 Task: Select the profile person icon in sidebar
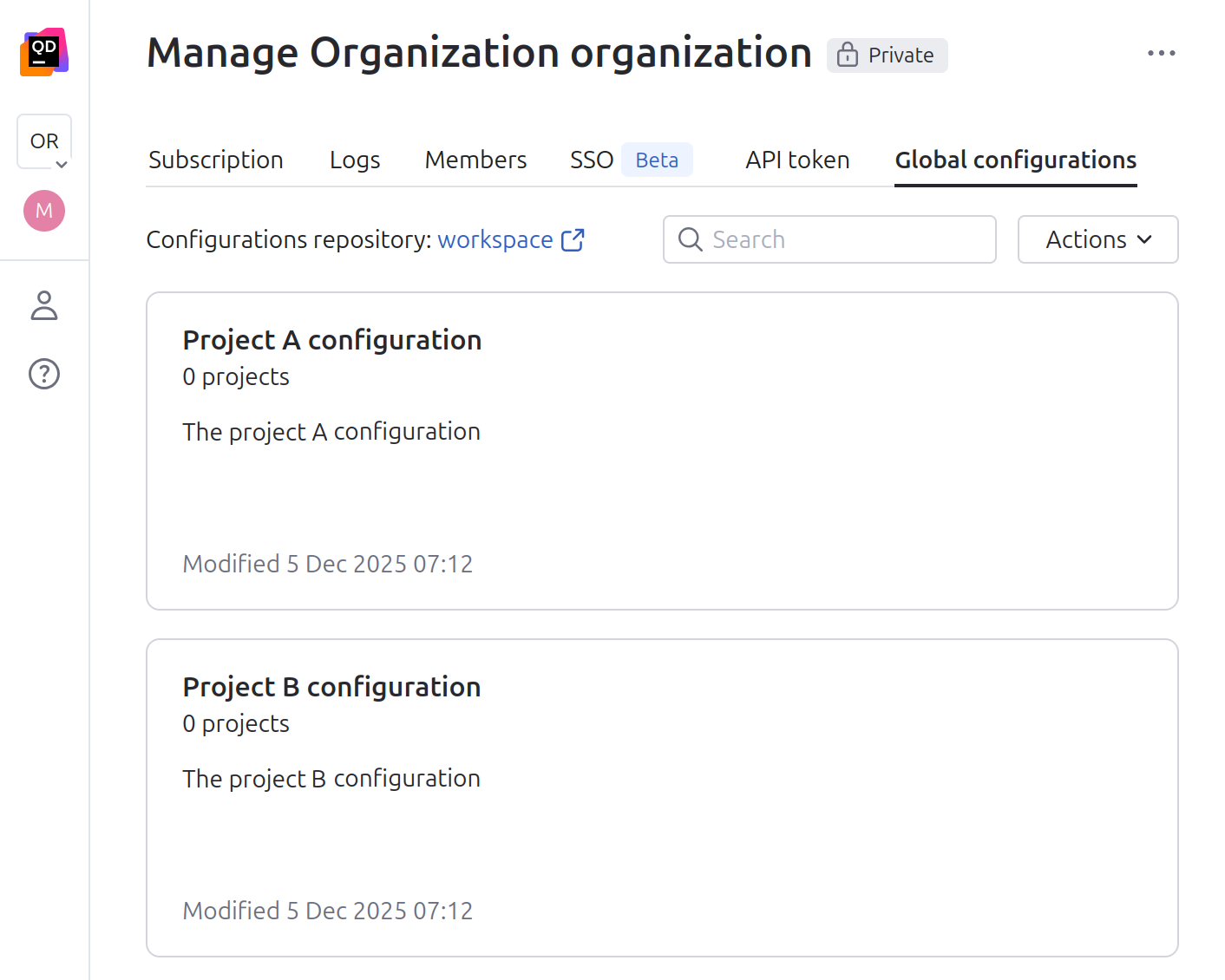[43, 306]
